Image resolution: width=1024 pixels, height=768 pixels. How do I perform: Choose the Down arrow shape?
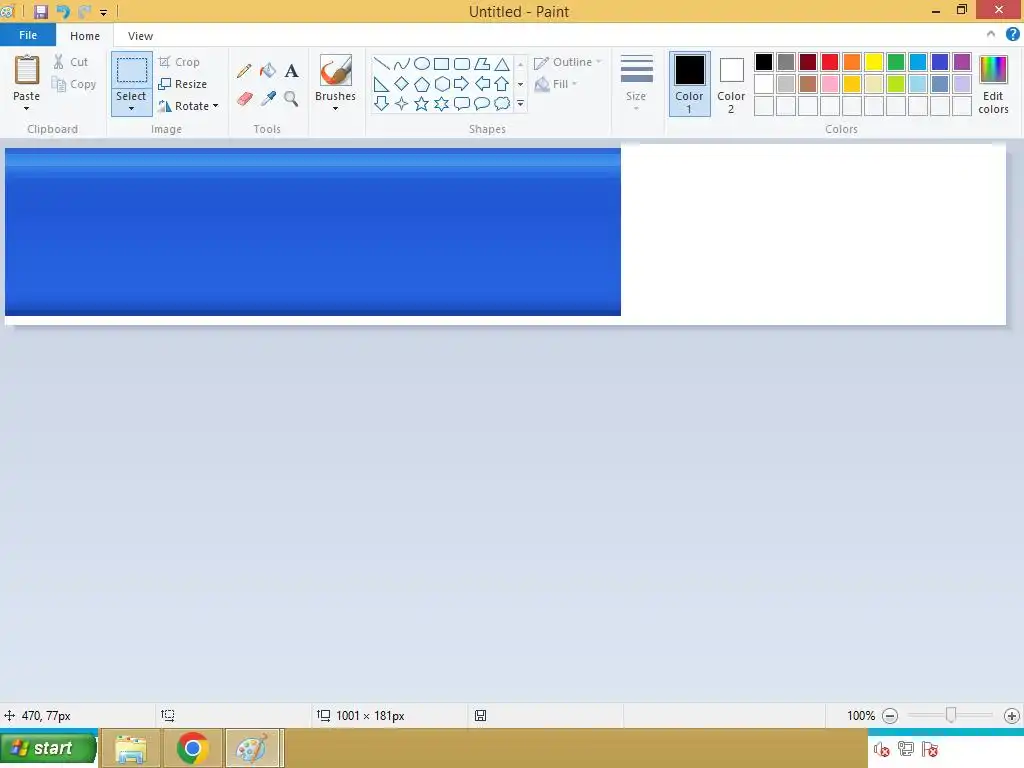381,103
